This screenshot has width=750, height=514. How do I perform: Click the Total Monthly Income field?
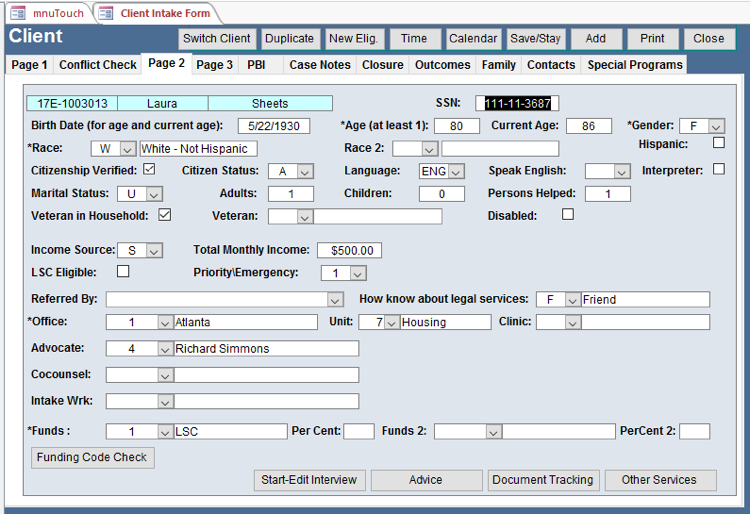(x=349, y=250)
